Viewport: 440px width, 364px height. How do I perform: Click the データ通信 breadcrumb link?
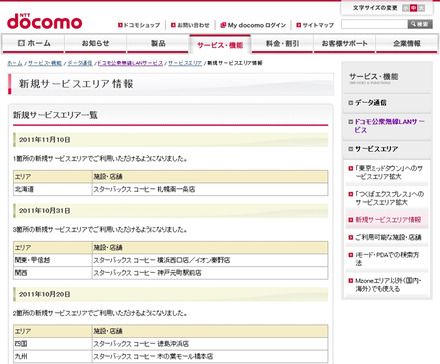(x=80, y=63)
